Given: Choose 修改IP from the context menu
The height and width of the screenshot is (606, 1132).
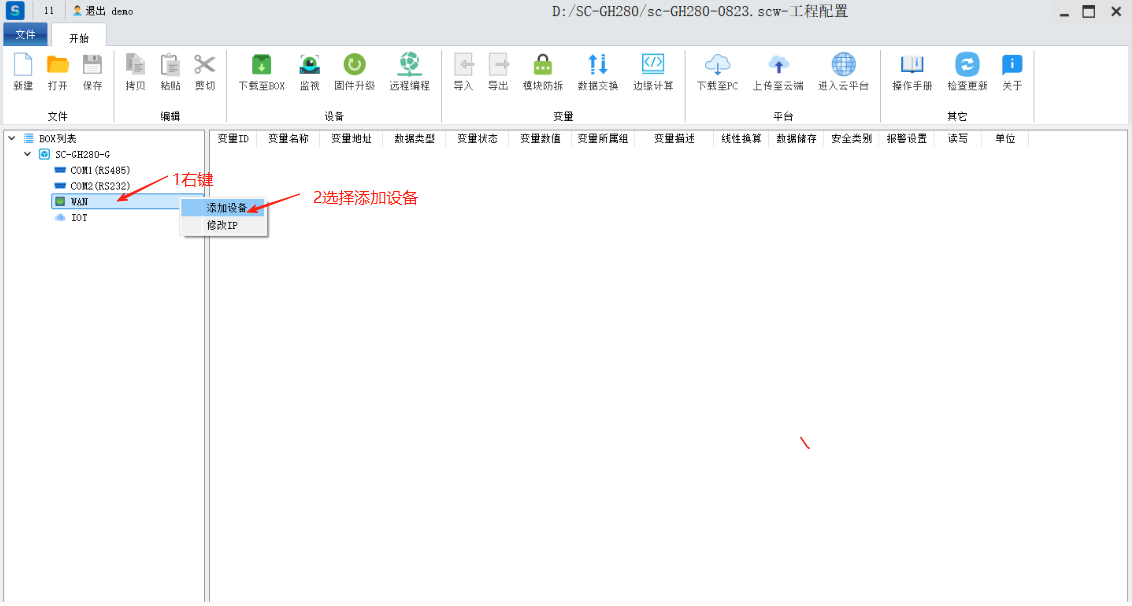Looking at the screenshot, I should pos(222,225).
